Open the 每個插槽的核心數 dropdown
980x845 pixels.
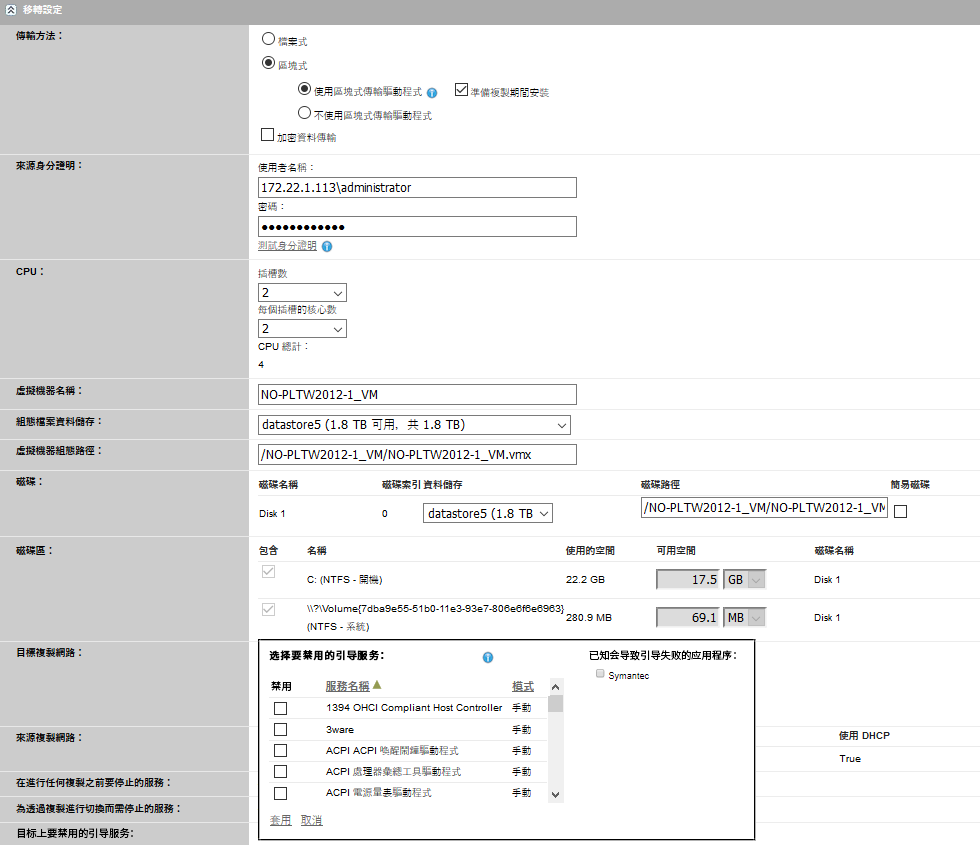pyautogui.click(x=302, y=329)
